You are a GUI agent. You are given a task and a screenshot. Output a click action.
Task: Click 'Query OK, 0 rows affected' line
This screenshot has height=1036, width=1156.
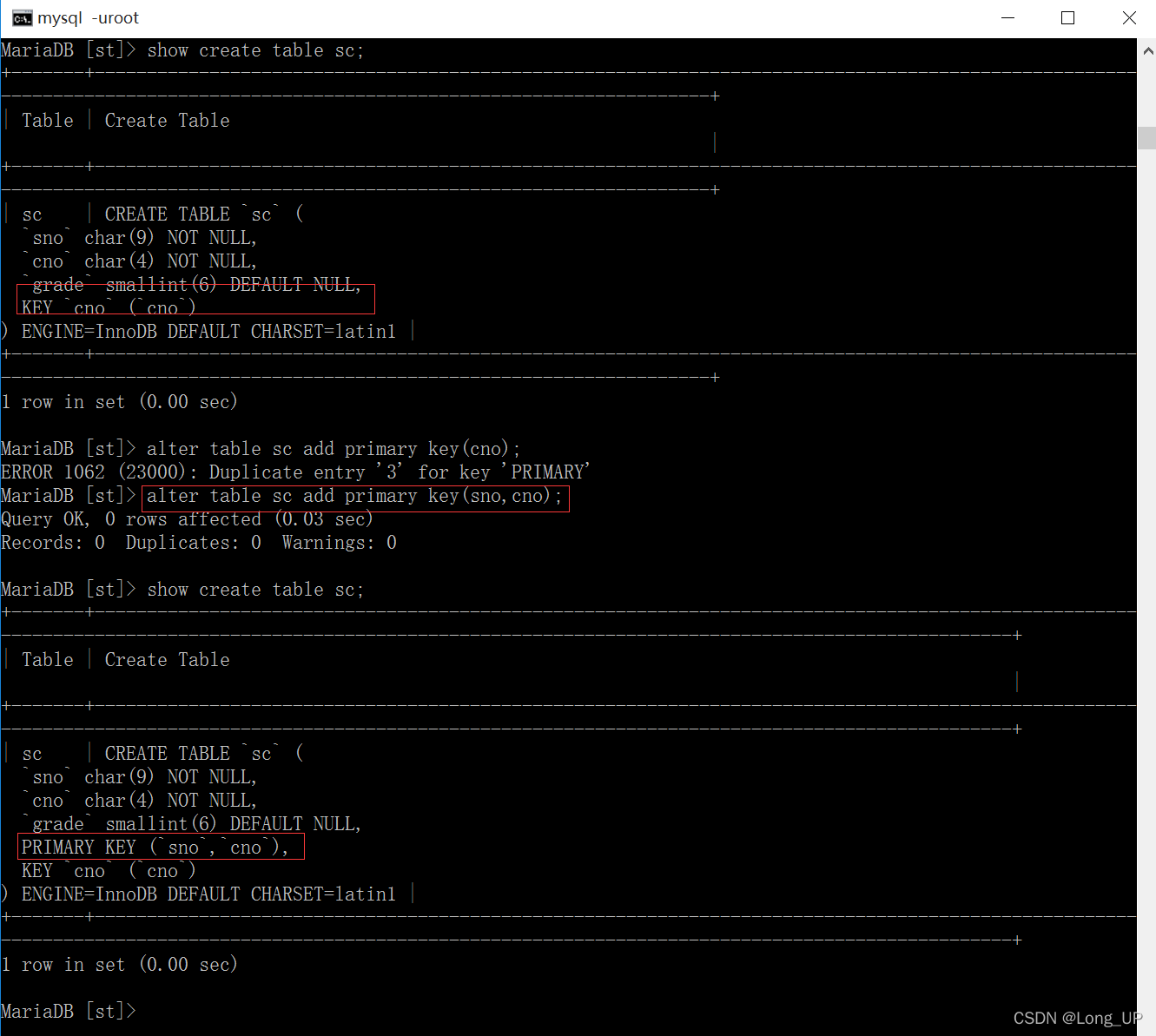[x=187, y=519]
